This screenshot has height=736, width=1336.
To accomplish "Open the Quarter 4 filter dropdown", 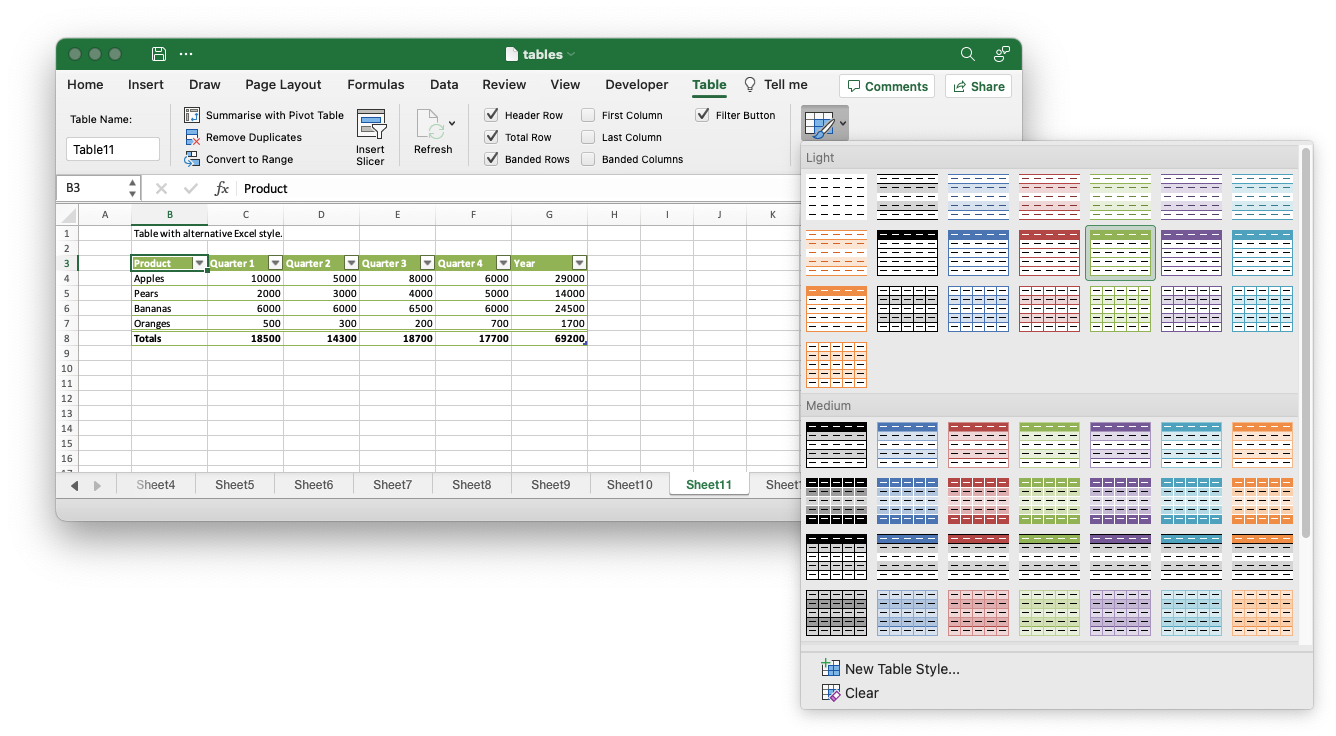I will pyautogui.click(x=503, y=263).
